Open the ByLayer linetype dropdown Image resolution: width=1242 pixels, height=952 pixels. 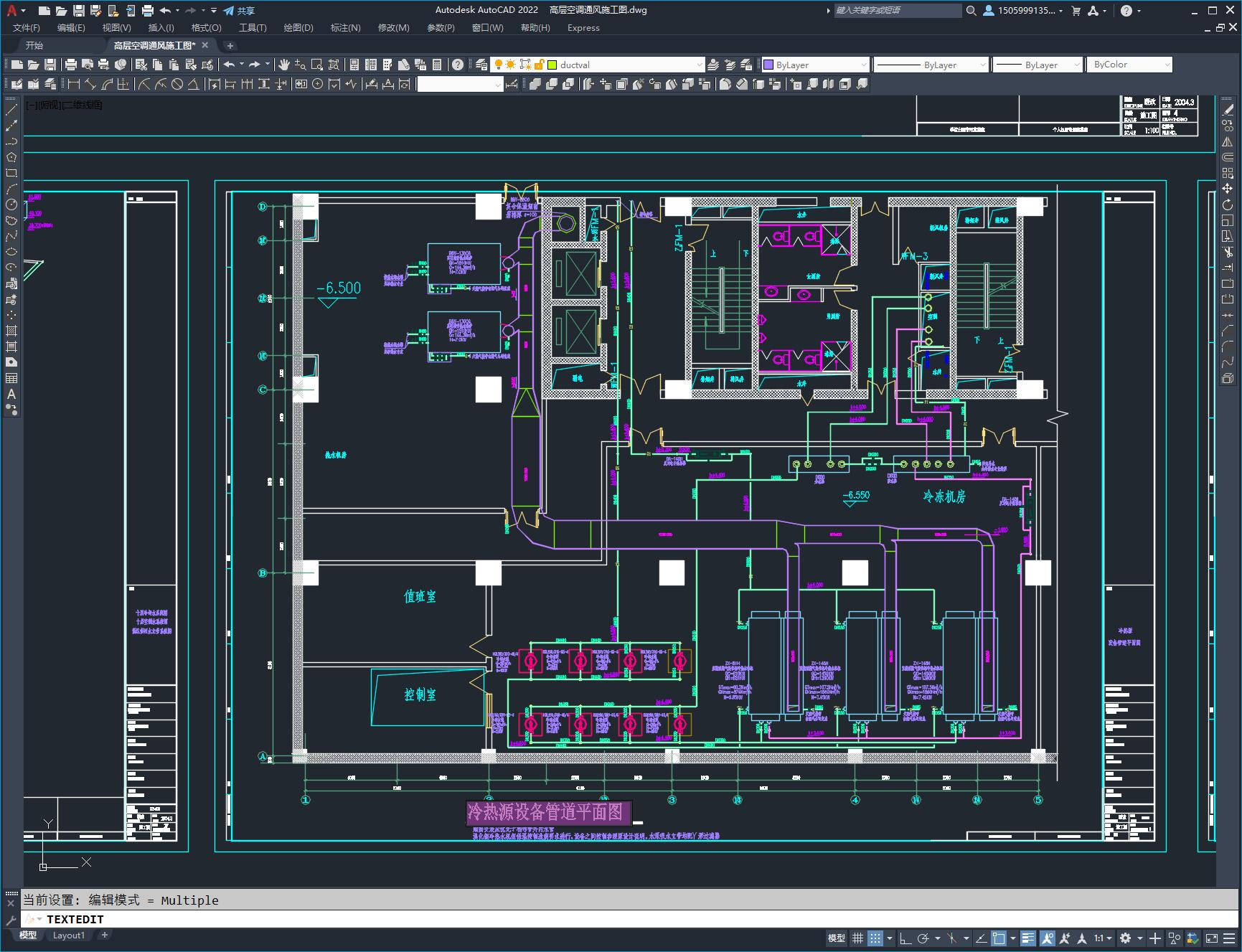(931, 65)
